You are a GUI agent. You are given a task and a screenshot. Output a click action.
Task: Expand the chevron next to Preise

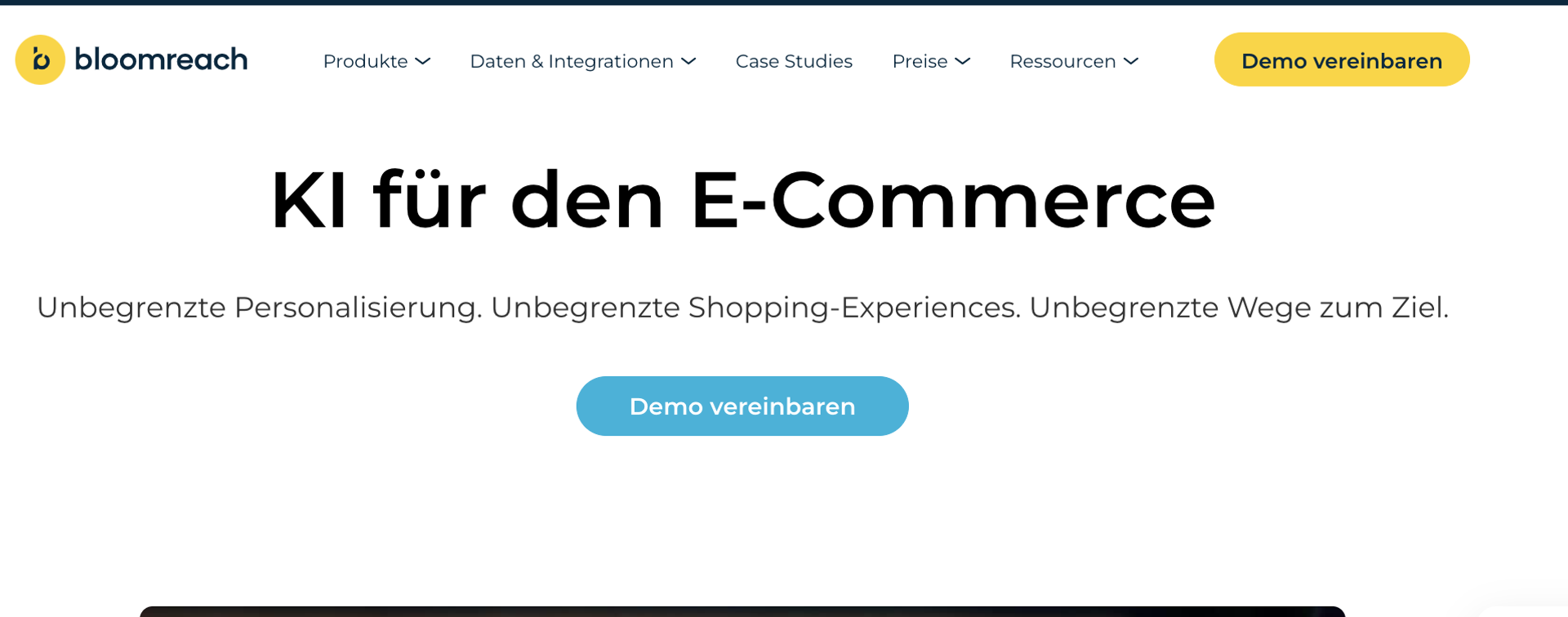tap(963, 61)
